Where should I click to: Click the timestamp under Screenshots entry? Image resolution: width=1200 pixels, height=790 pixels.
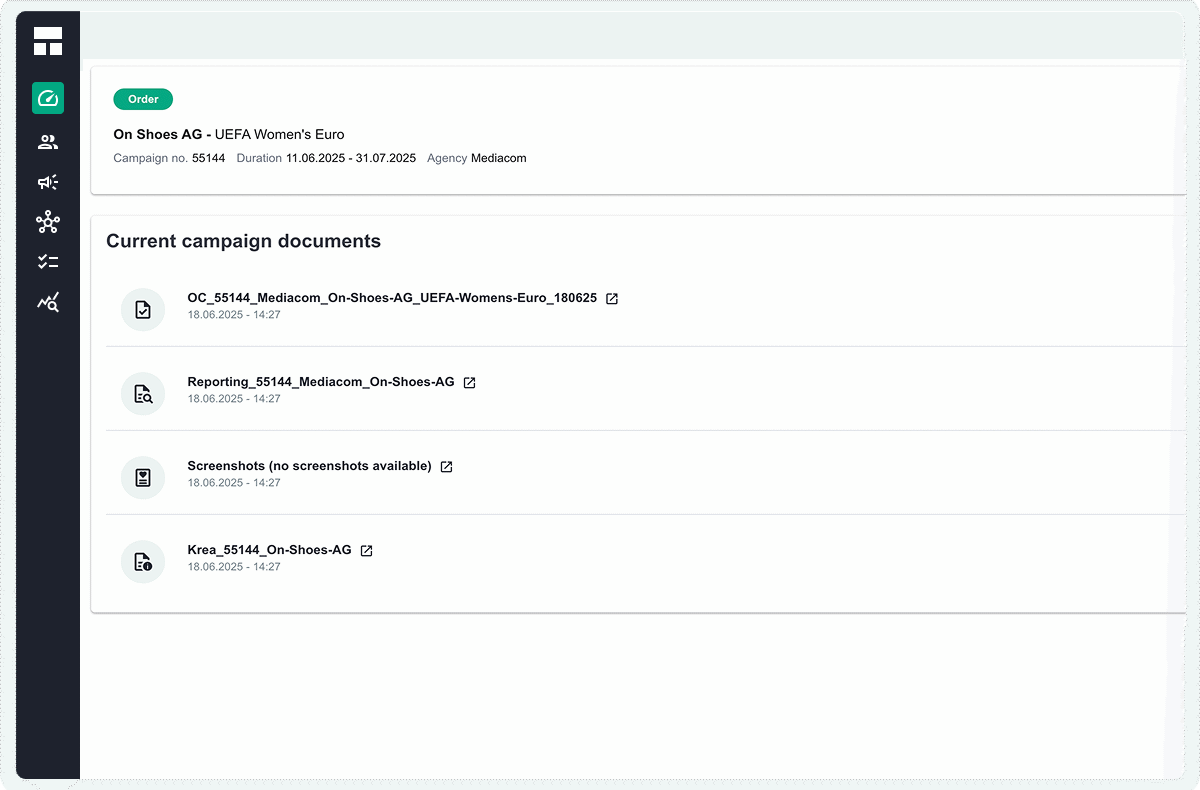click(x=234, y=483)
